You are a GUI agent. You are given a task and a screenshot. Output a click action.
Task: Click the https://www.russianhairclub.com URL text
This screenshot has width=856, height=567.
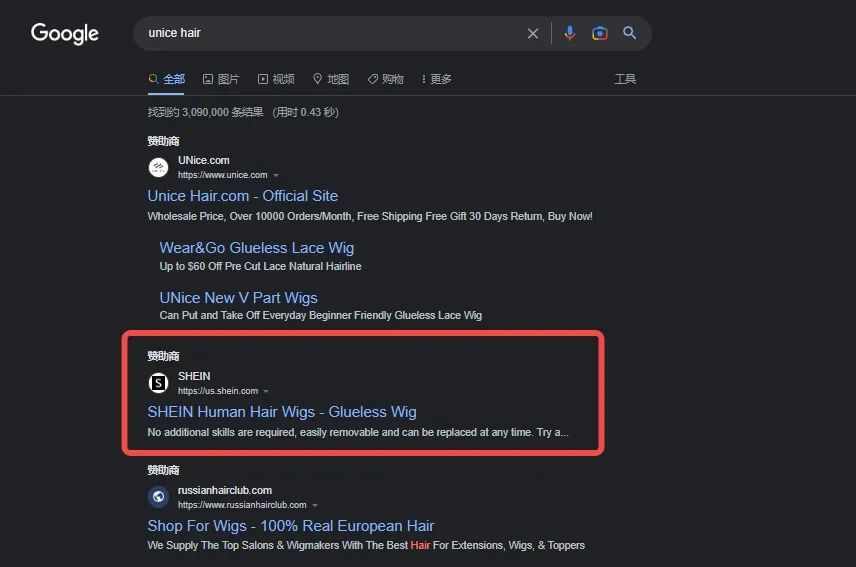(x=242, y=505)
